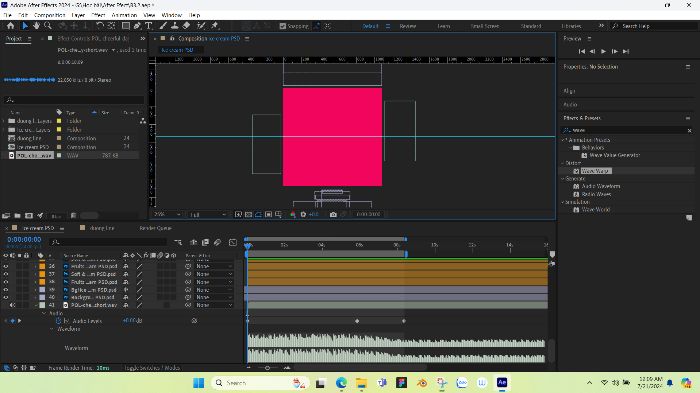The height and width of the screenshot is (393, 700).
Task: Hide the Soft layer 37 with its eye icon
Action: coord(6,274)
